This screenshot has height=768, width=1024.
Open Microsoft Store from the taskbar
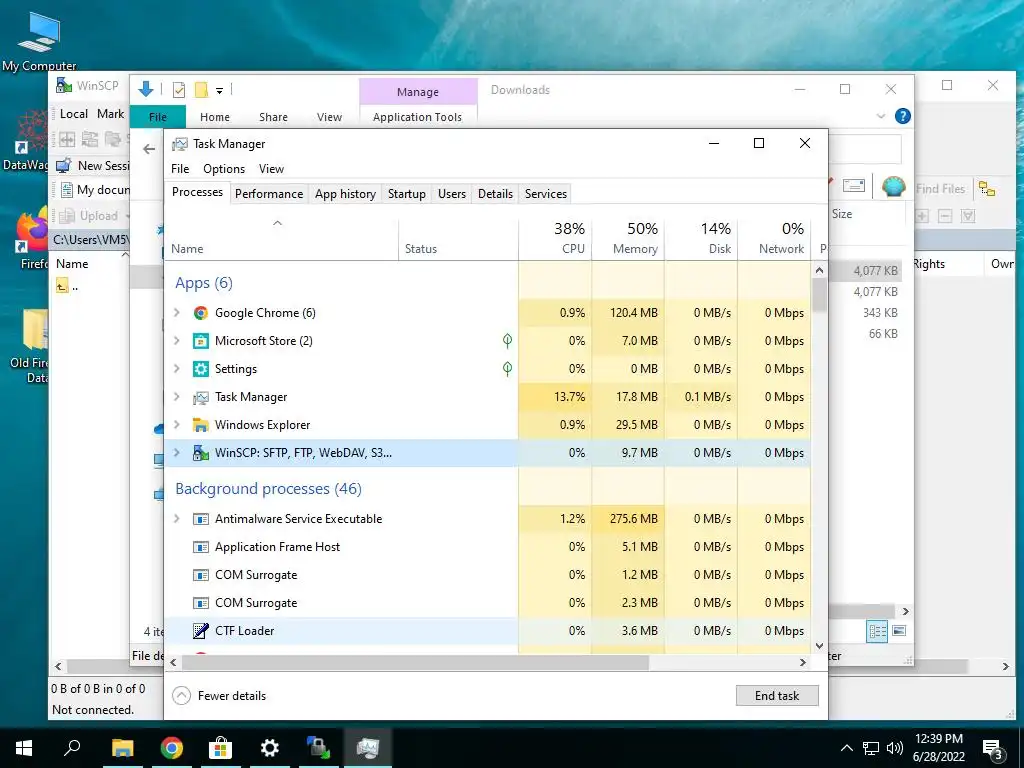pos(220,748)
